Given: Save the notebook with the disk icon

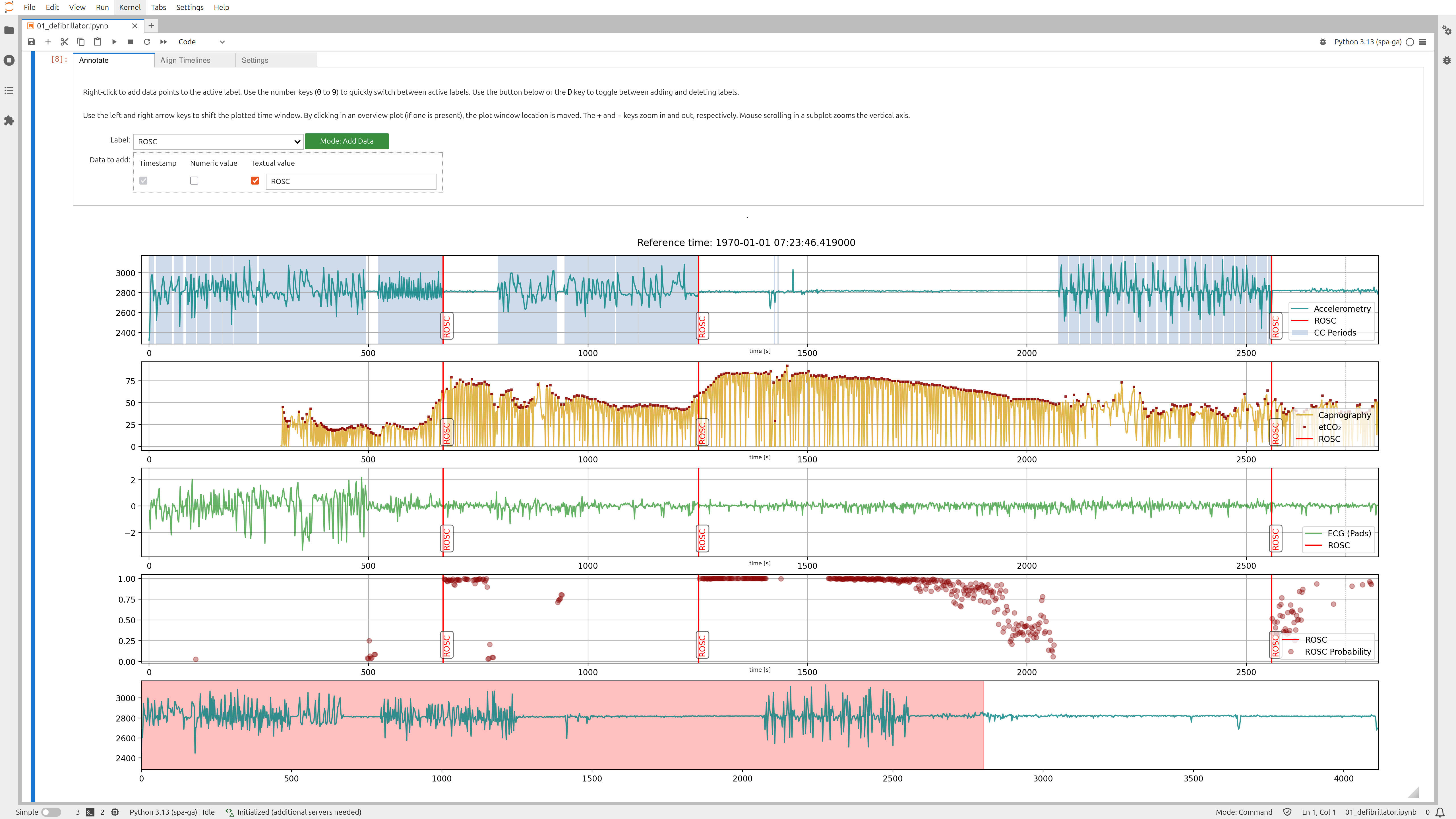Looking at the screenshot, I should (x=32, y=42).
